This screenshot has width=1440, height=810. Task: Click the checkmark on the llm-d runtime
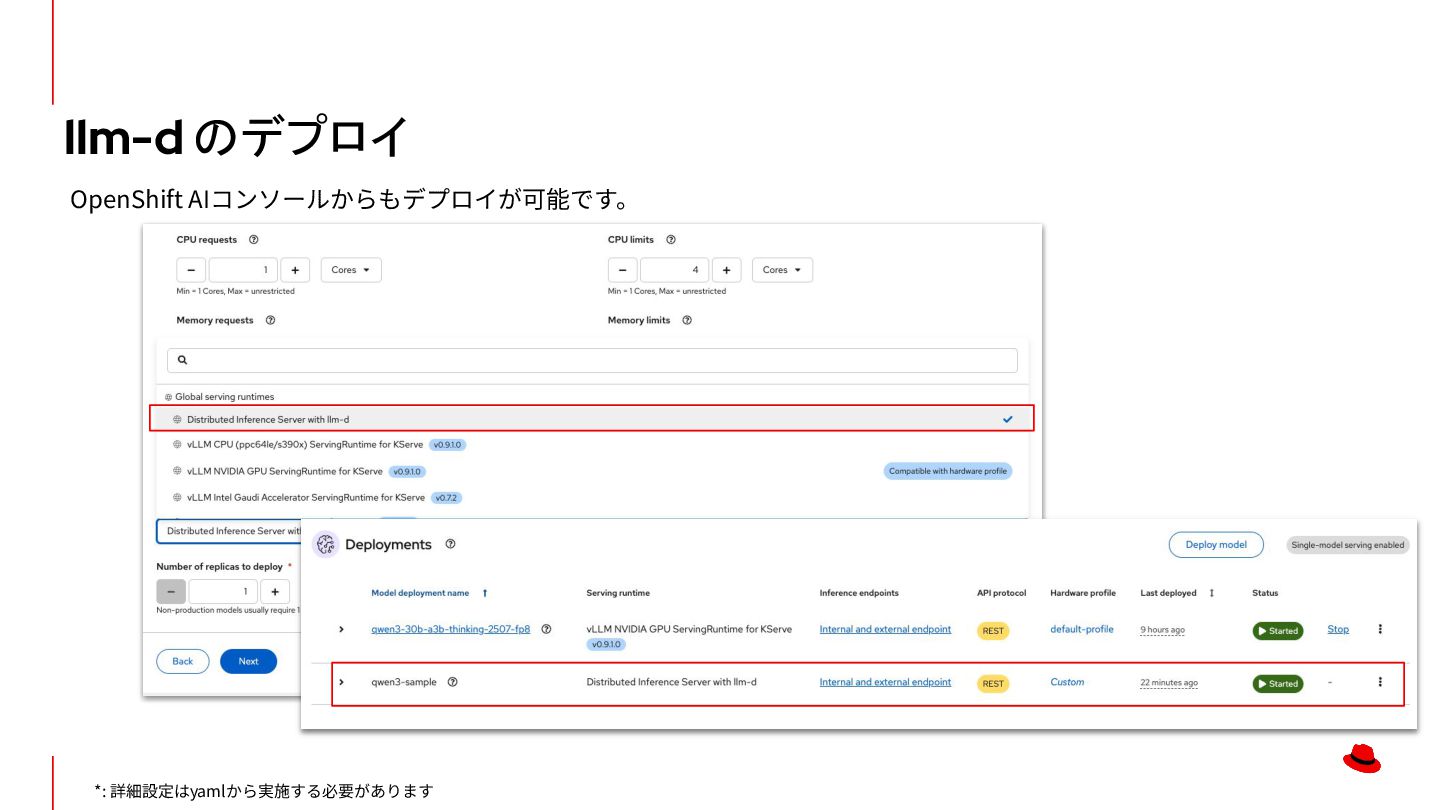tap(1008, 420)
